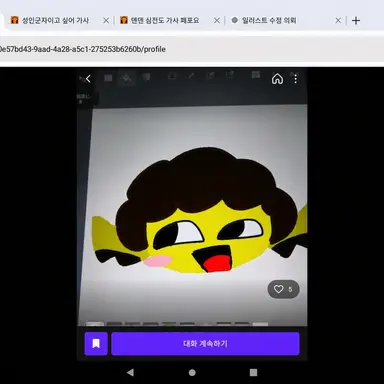Image resolution: width=384 pixels, height=384 pixels.
Task: Bookmark this profile with the purple bookmark button
Action: click(96, 343)
